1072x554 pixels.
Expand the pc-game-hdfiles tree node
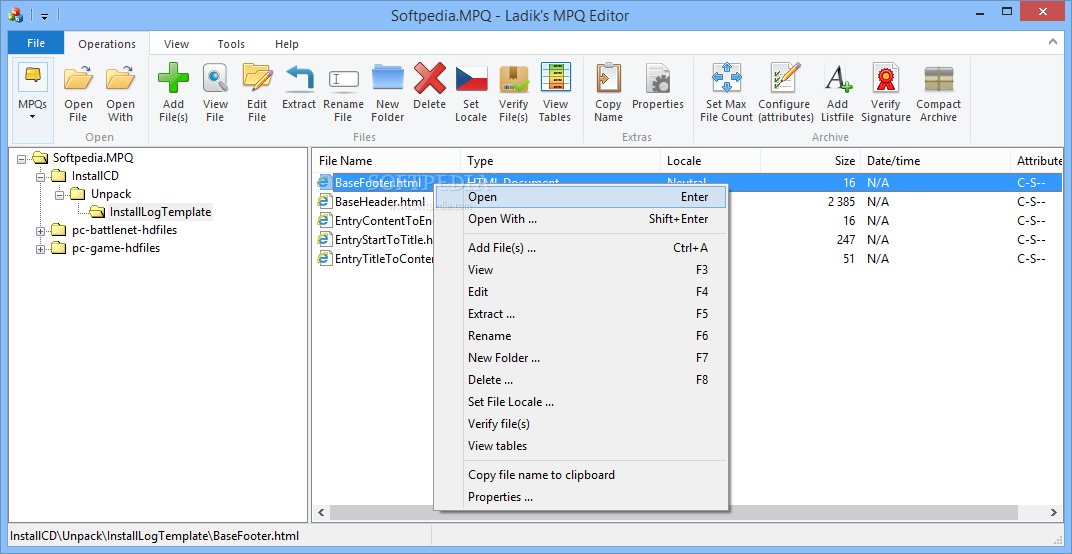click(40, 249)
